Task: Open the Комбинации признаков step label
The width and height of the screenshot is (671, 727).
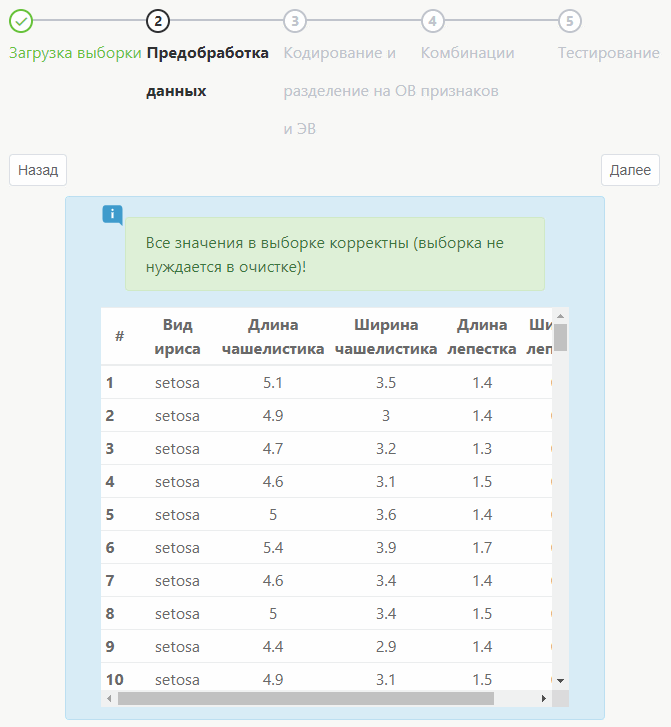Action: (467, 72)
